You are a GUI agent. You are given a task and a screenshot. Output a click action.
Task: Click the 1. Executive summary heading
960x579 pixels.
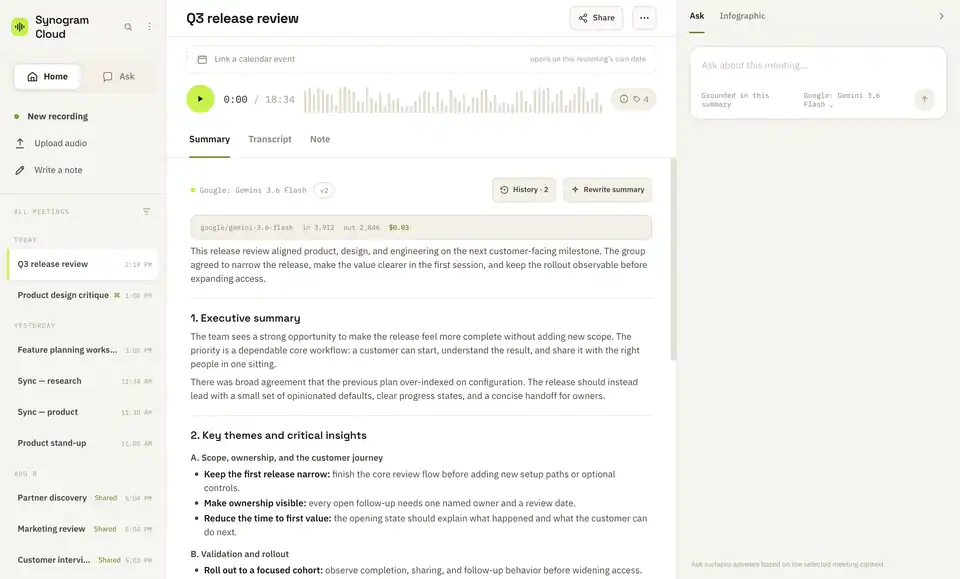[246, 318]
